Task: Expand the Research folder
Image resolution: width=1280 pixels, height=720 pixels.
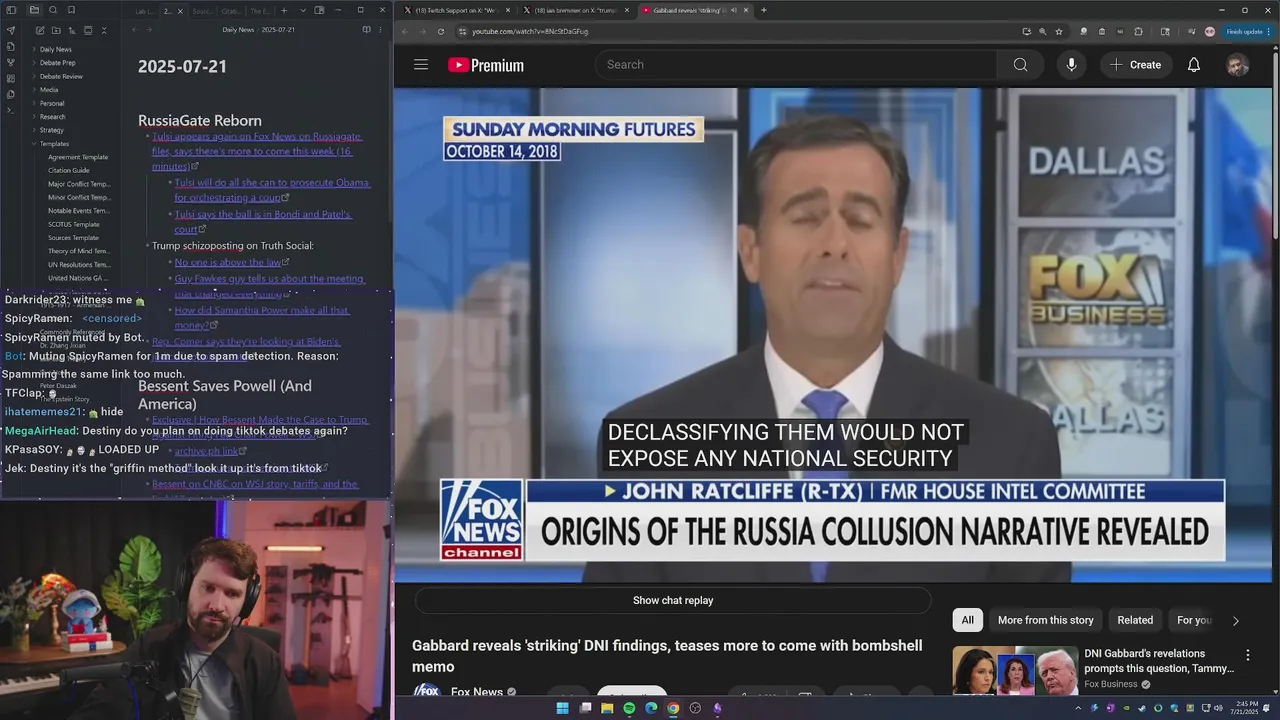Action: pyautogui.click(x=52, y=117)
